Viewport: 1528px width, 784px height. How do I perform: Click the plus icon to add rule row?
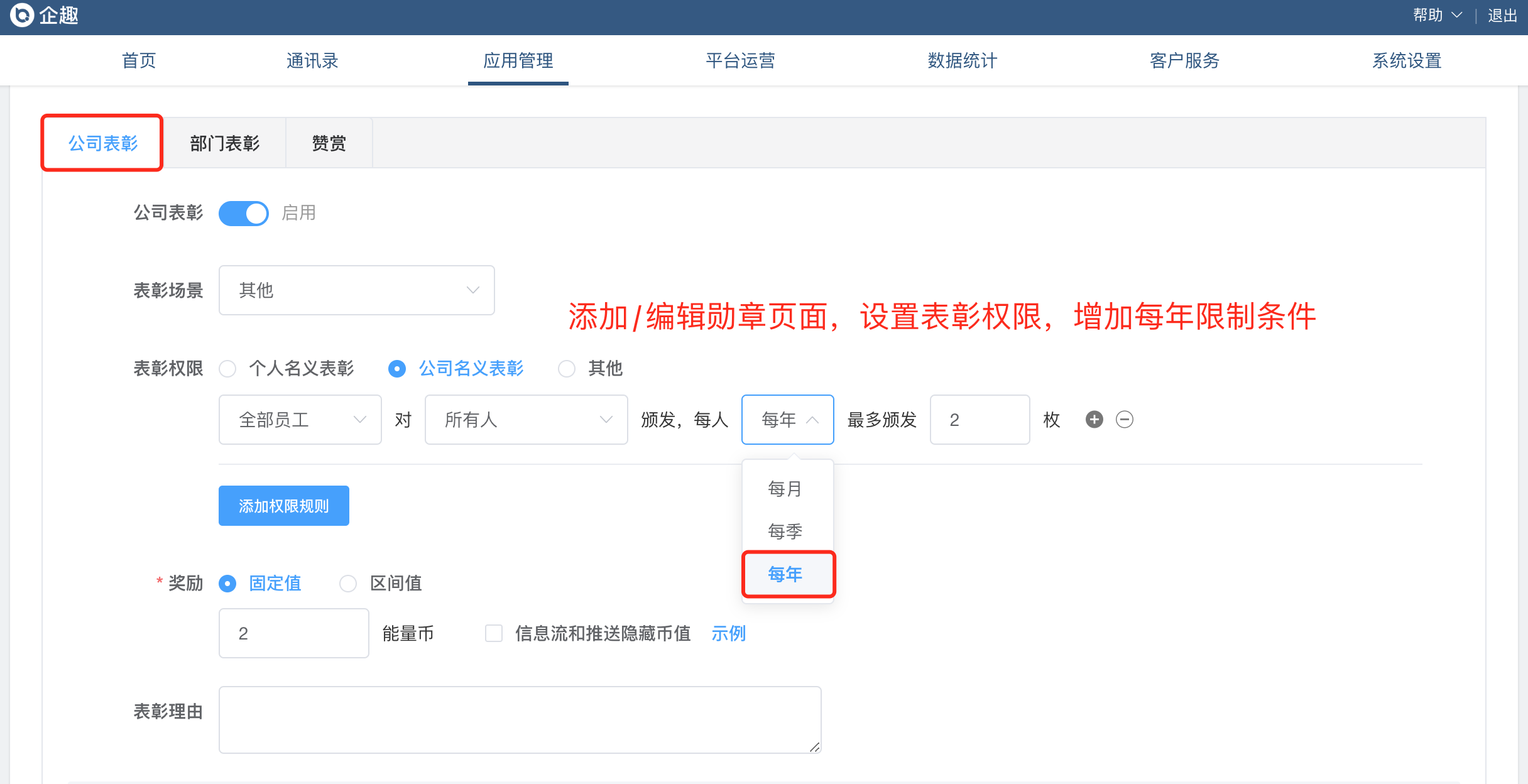pos(1094,420)
